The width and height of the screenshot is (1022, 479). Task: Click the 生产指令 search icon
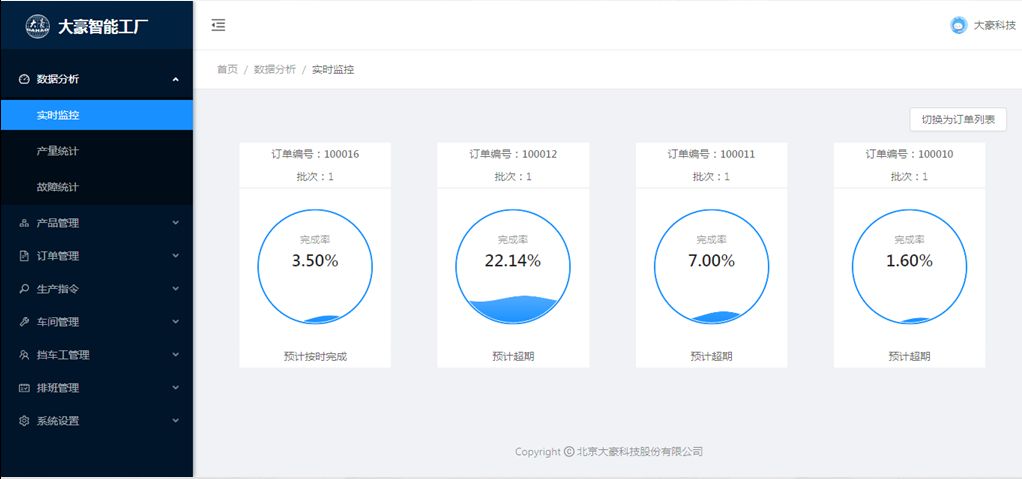tap(24, 289)
